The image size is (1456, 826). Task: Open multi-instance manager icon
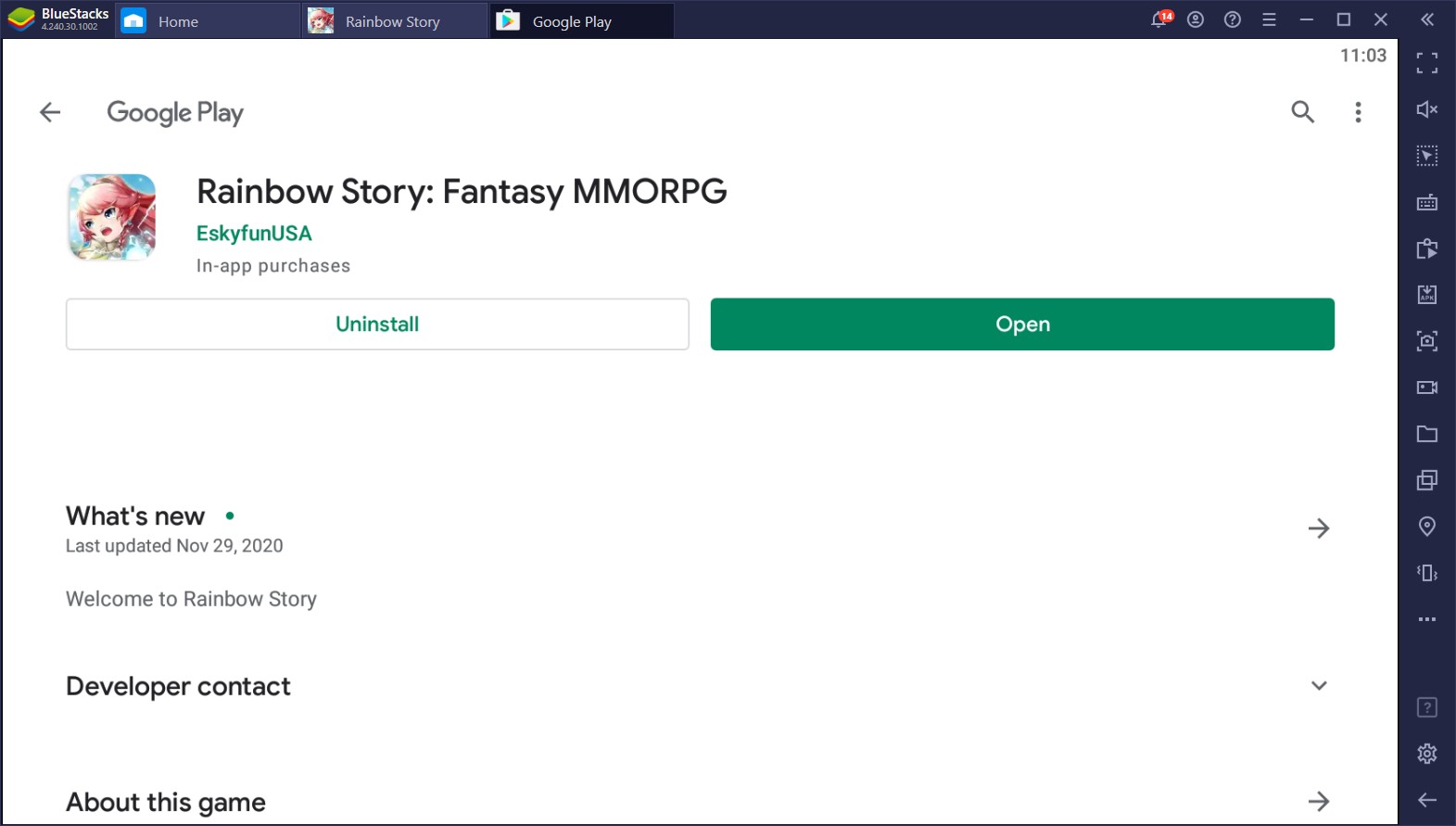point(1427,480)
